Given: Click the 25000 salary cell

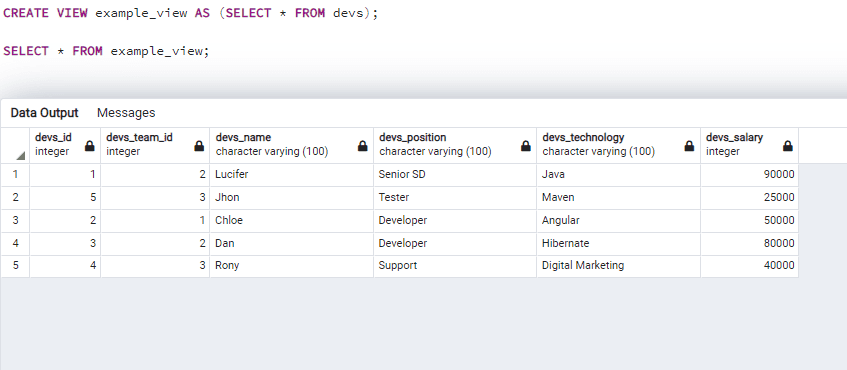Looking at the screenshot, I should (750, 198).
